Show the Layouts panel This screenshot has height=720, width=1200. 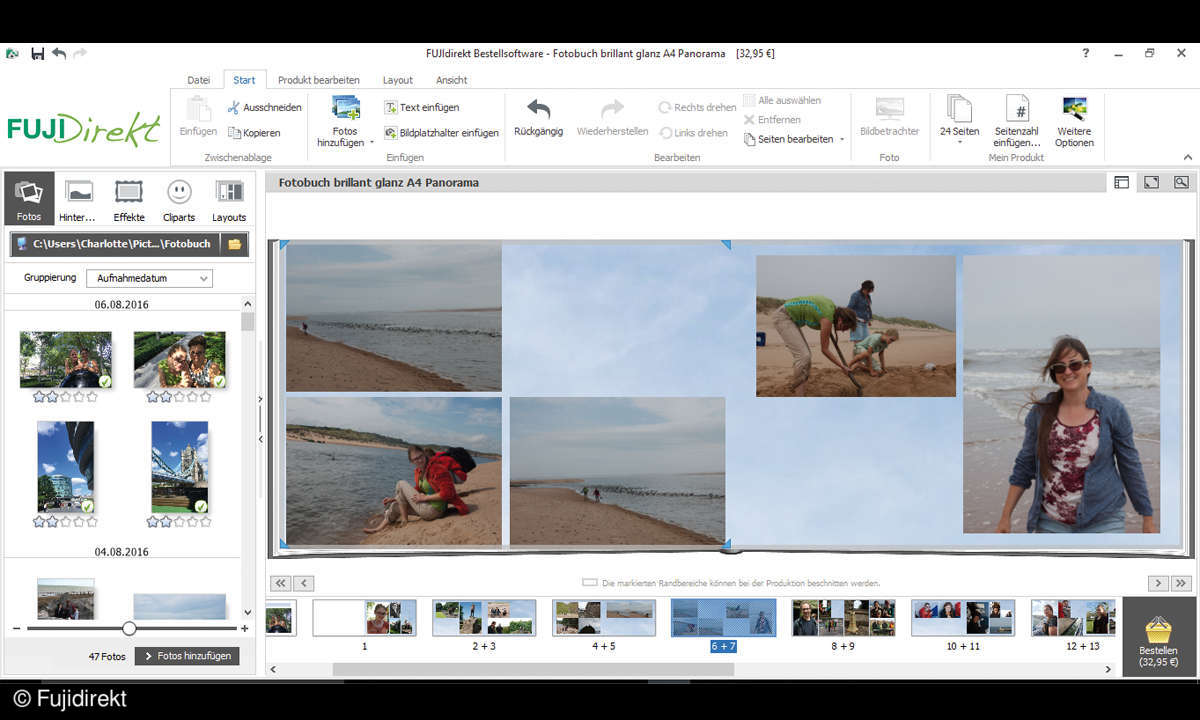pyautogui.click(x=229, y=198)
